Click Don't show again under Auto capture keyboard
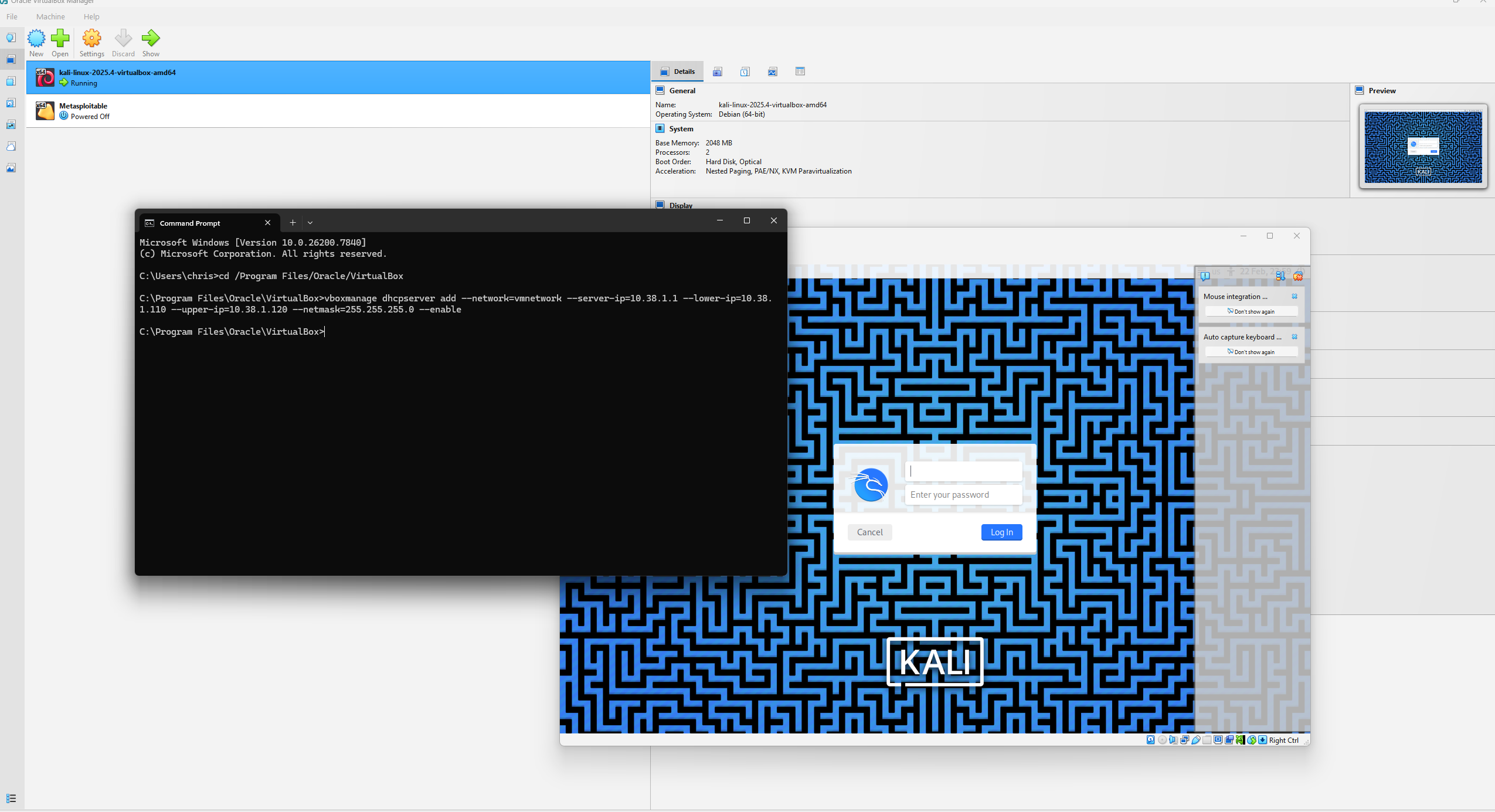The width and height of the screenshot is (1495, 812). point(1251,352)
